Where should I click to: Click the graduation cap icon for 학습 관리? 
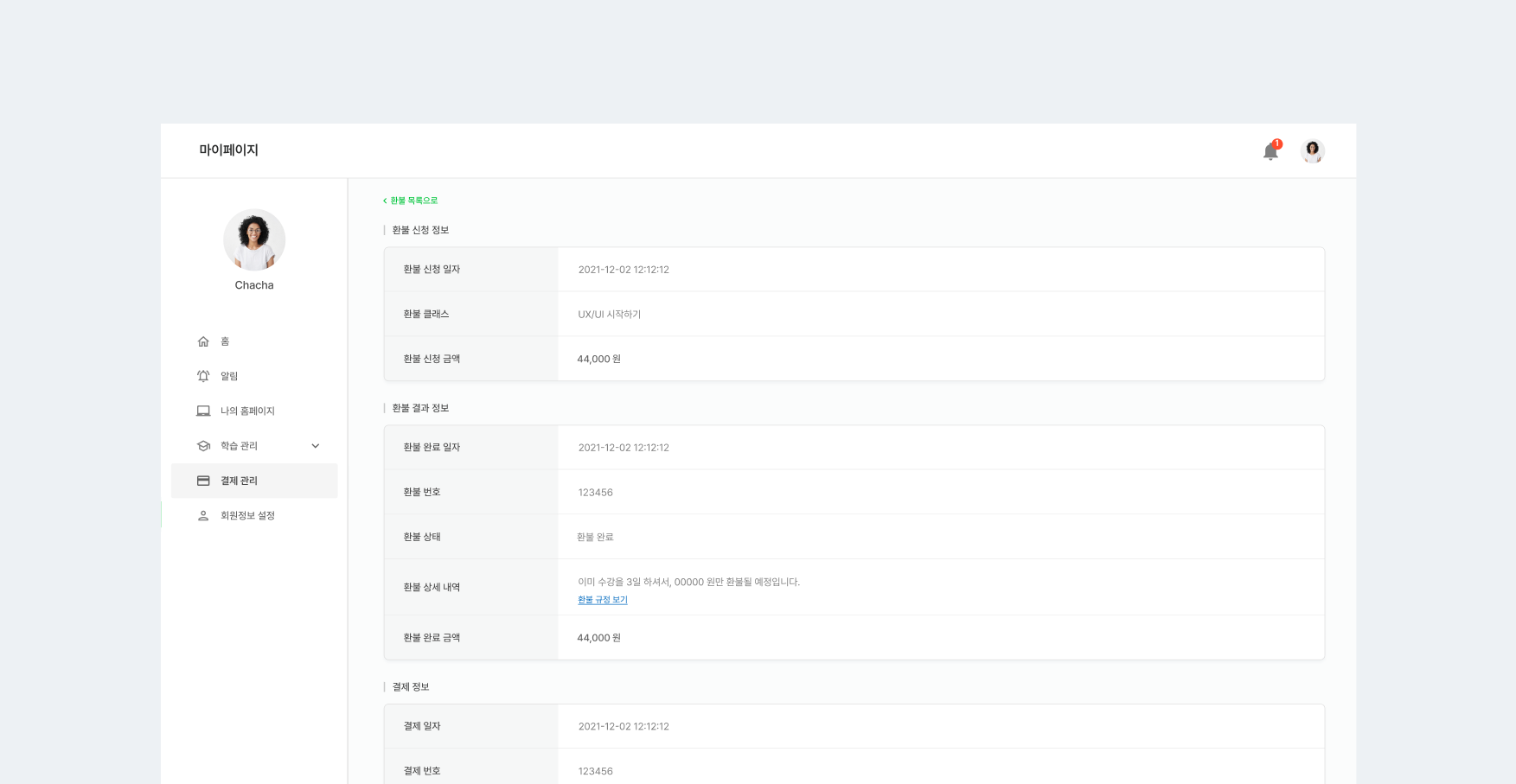coord(203,446)
